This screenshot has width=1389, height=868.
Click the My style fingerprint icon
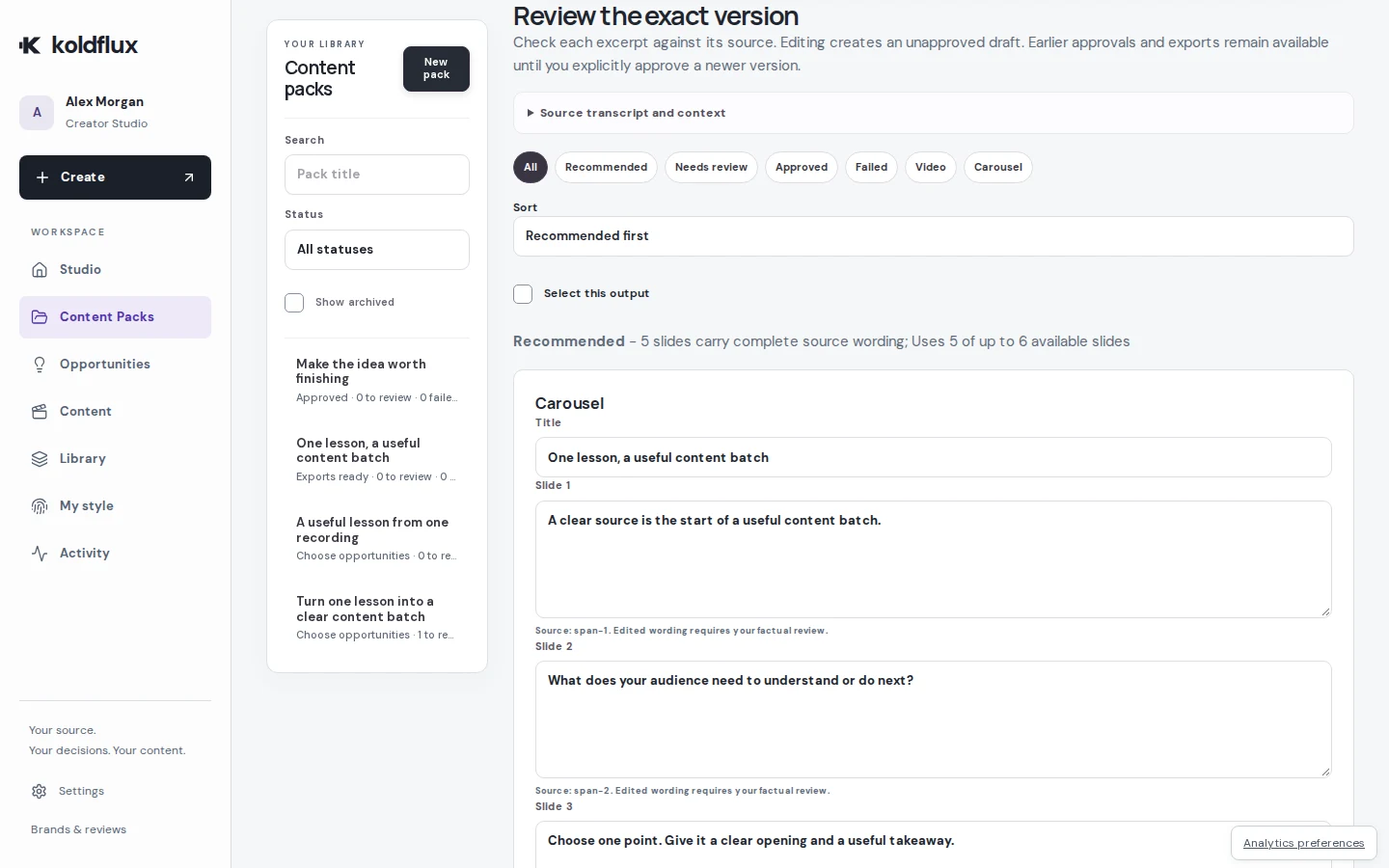[x=40, y=506]
